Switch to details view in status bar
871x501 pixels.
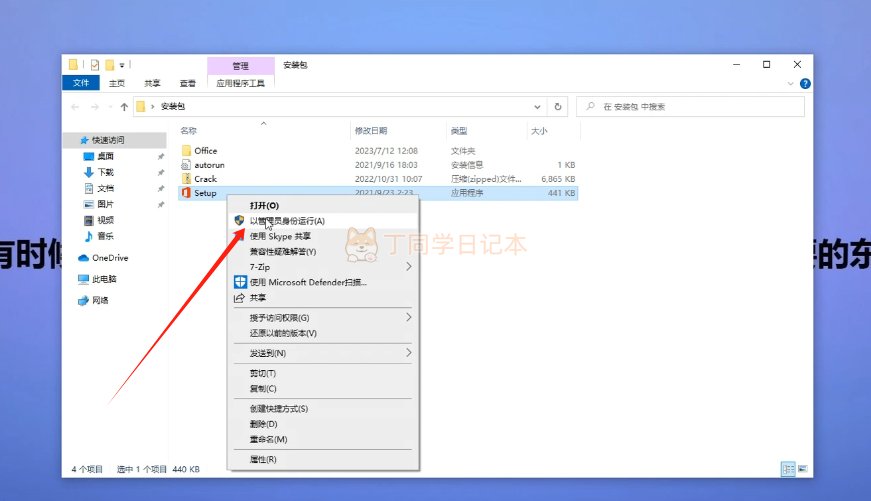coord(787,468)
